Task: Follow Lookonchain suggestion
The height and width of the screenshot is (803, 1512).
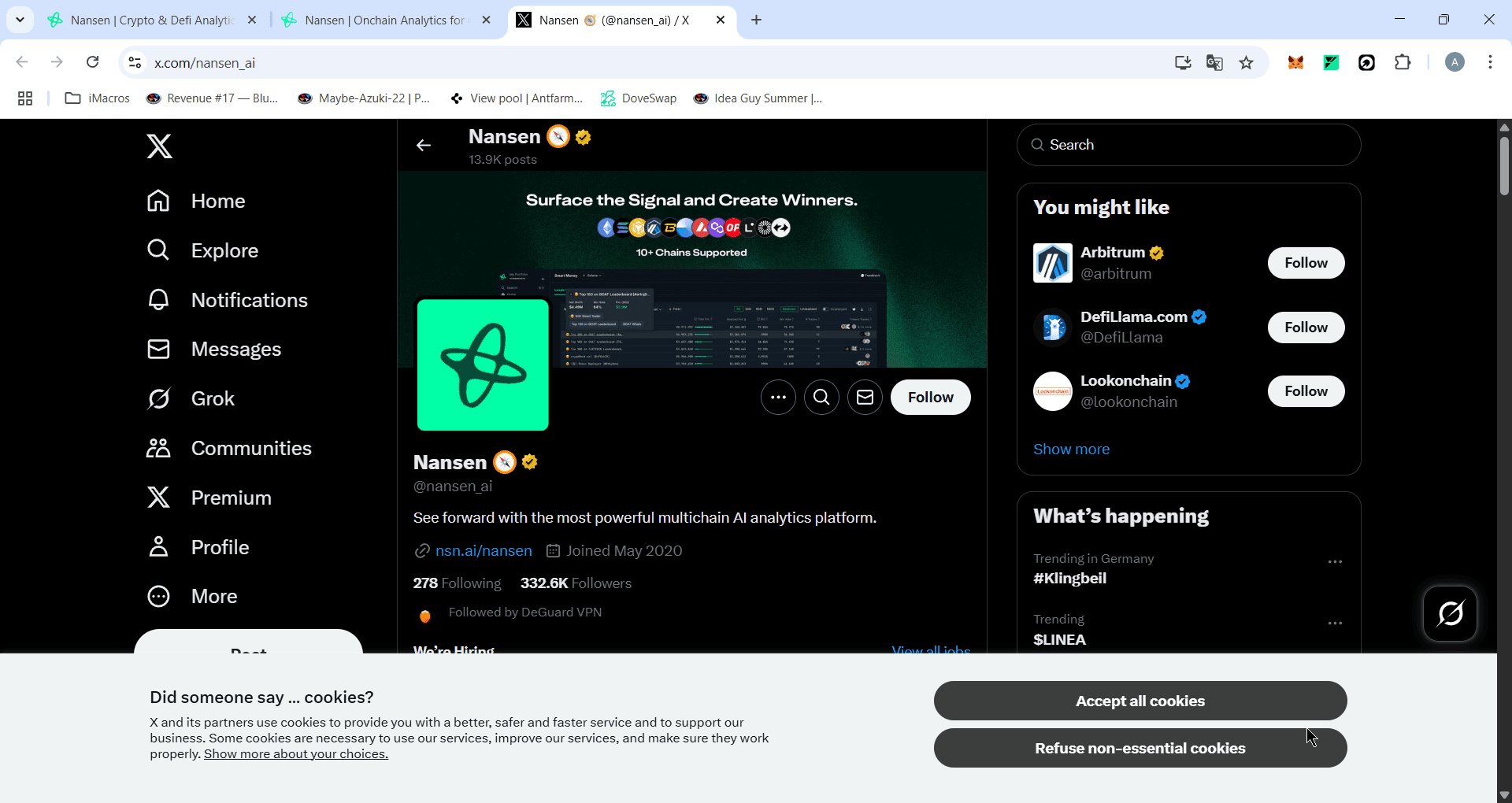Action: 1306,391
